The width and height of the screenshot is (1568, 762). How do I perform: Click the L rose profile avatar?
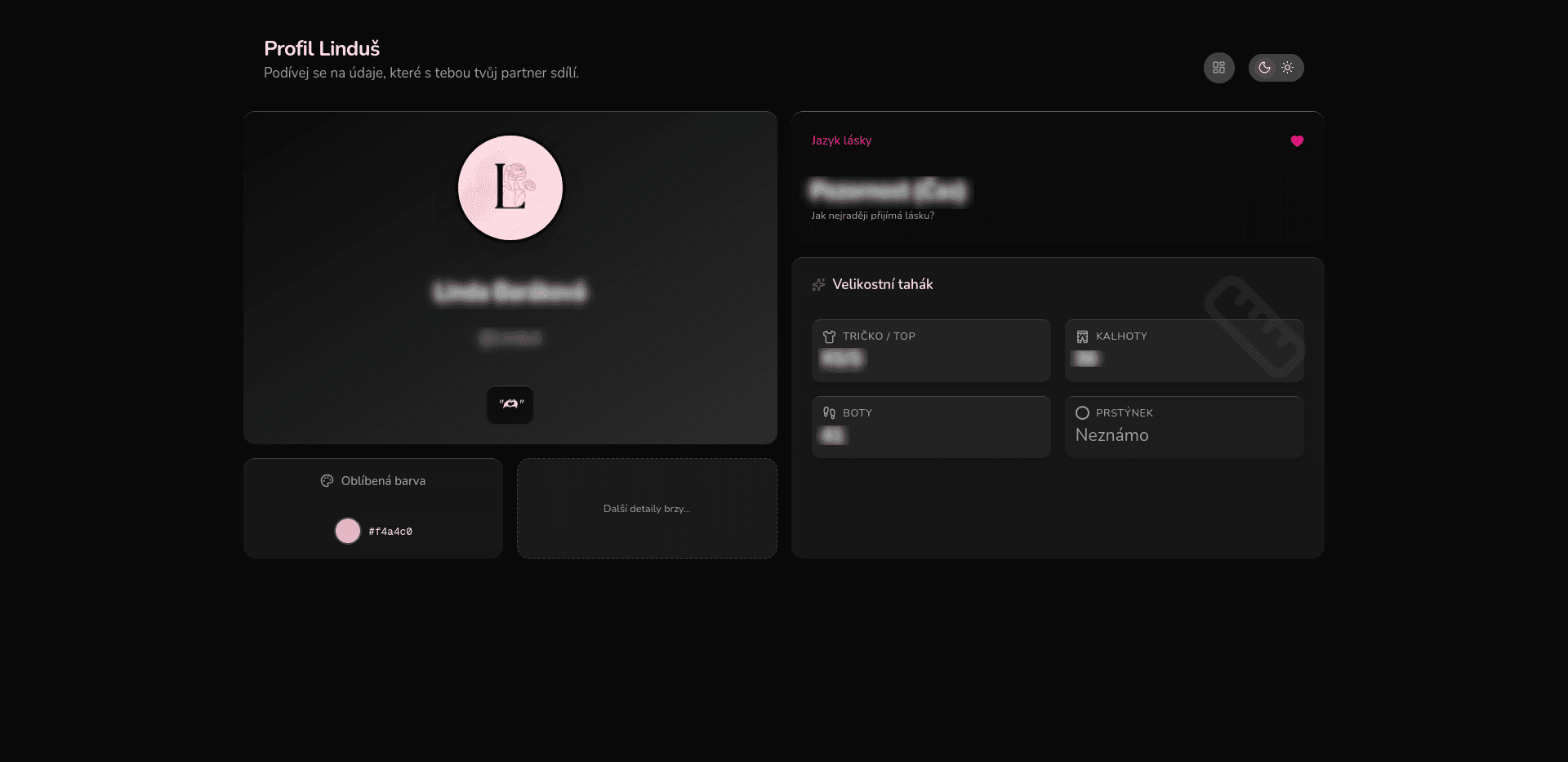click(510, 188)
